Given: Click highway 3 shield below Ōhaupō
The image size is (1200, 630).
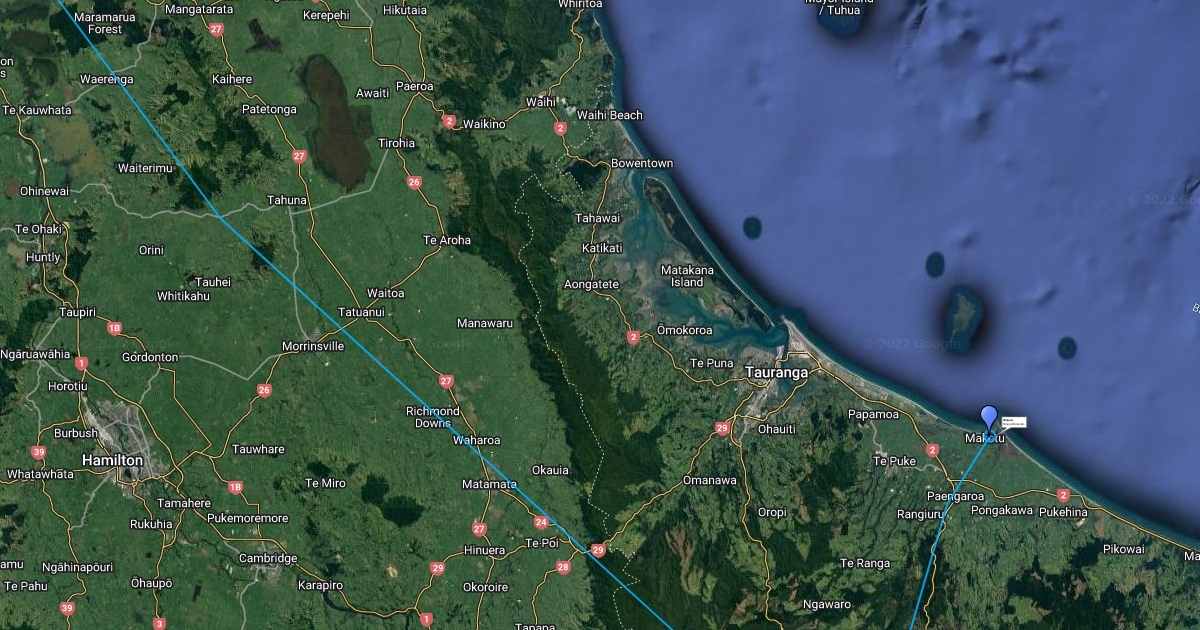Looking at the screenshot, I should 158,623.
